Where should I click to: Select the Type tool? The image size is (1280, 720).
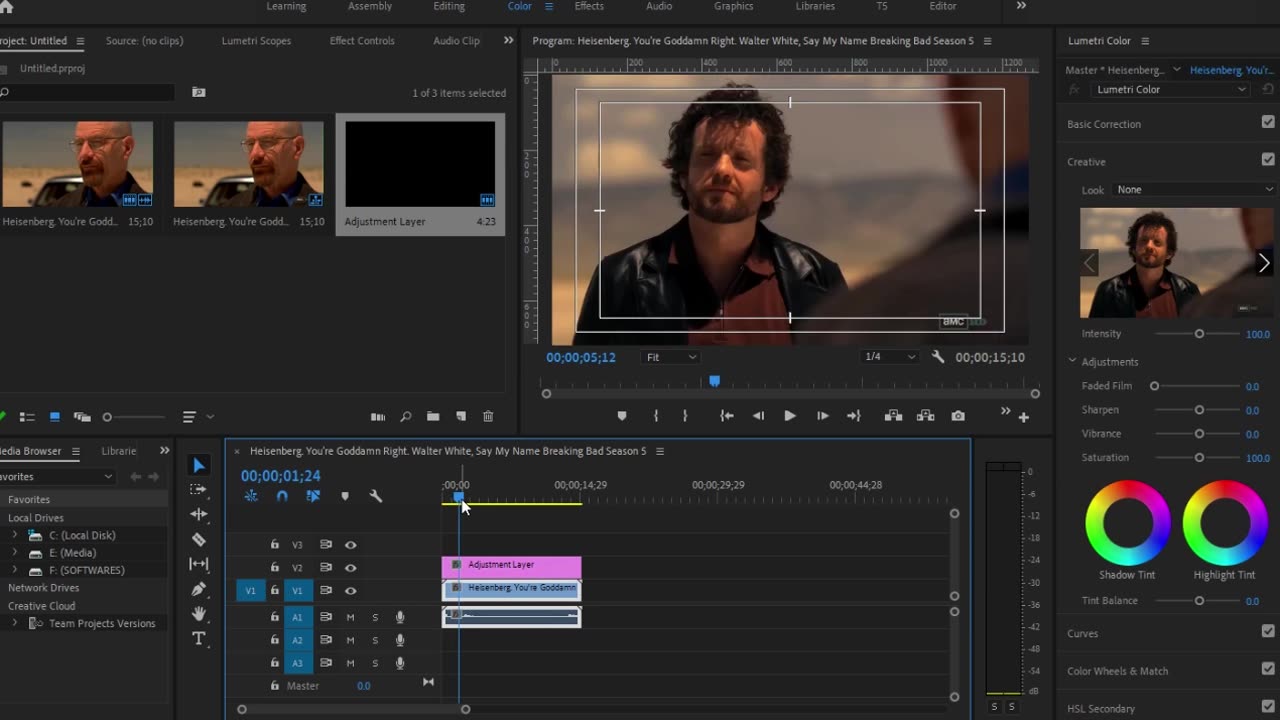point(198,638)
